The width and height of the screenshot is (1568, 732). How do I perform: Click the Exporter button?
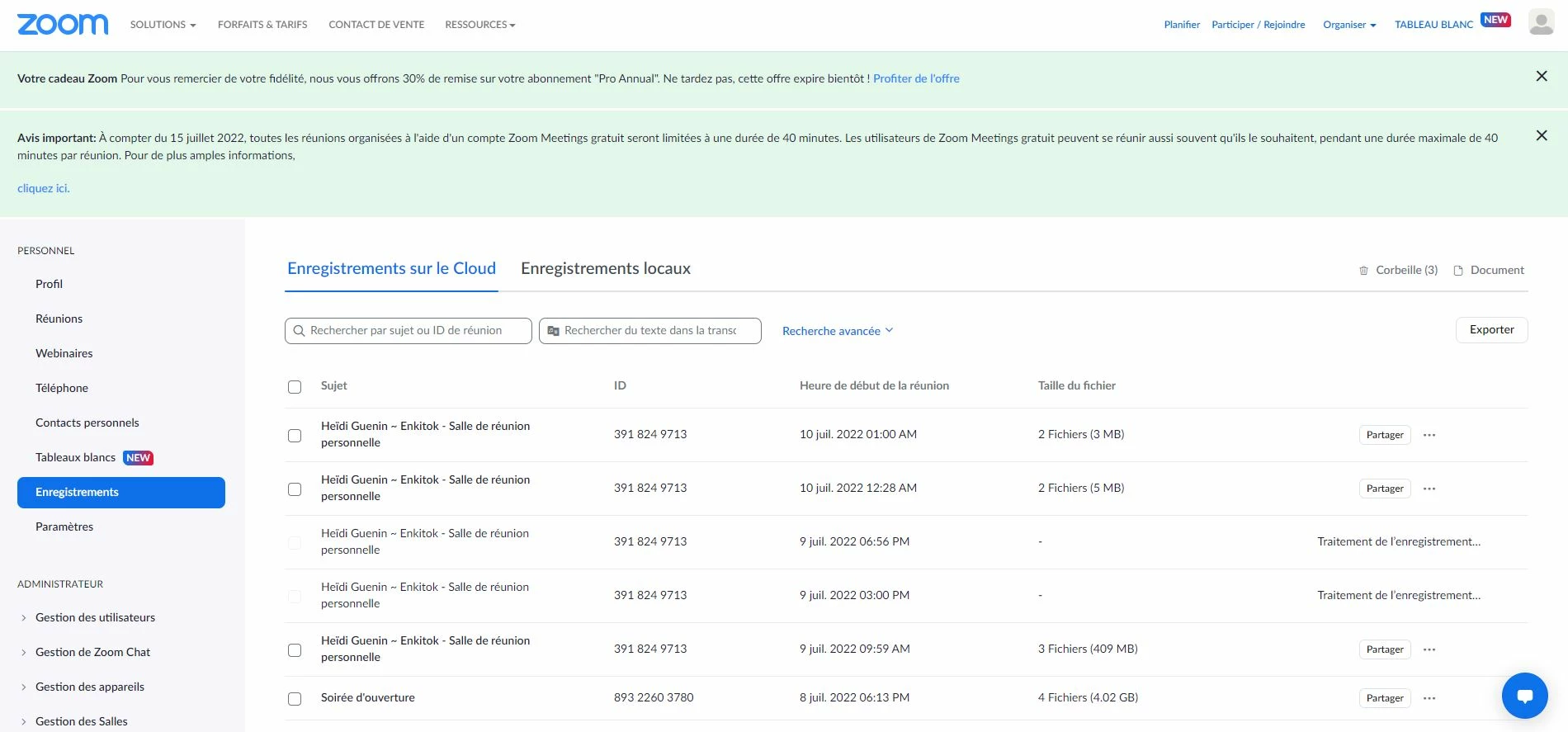(x=1491, y=330)
